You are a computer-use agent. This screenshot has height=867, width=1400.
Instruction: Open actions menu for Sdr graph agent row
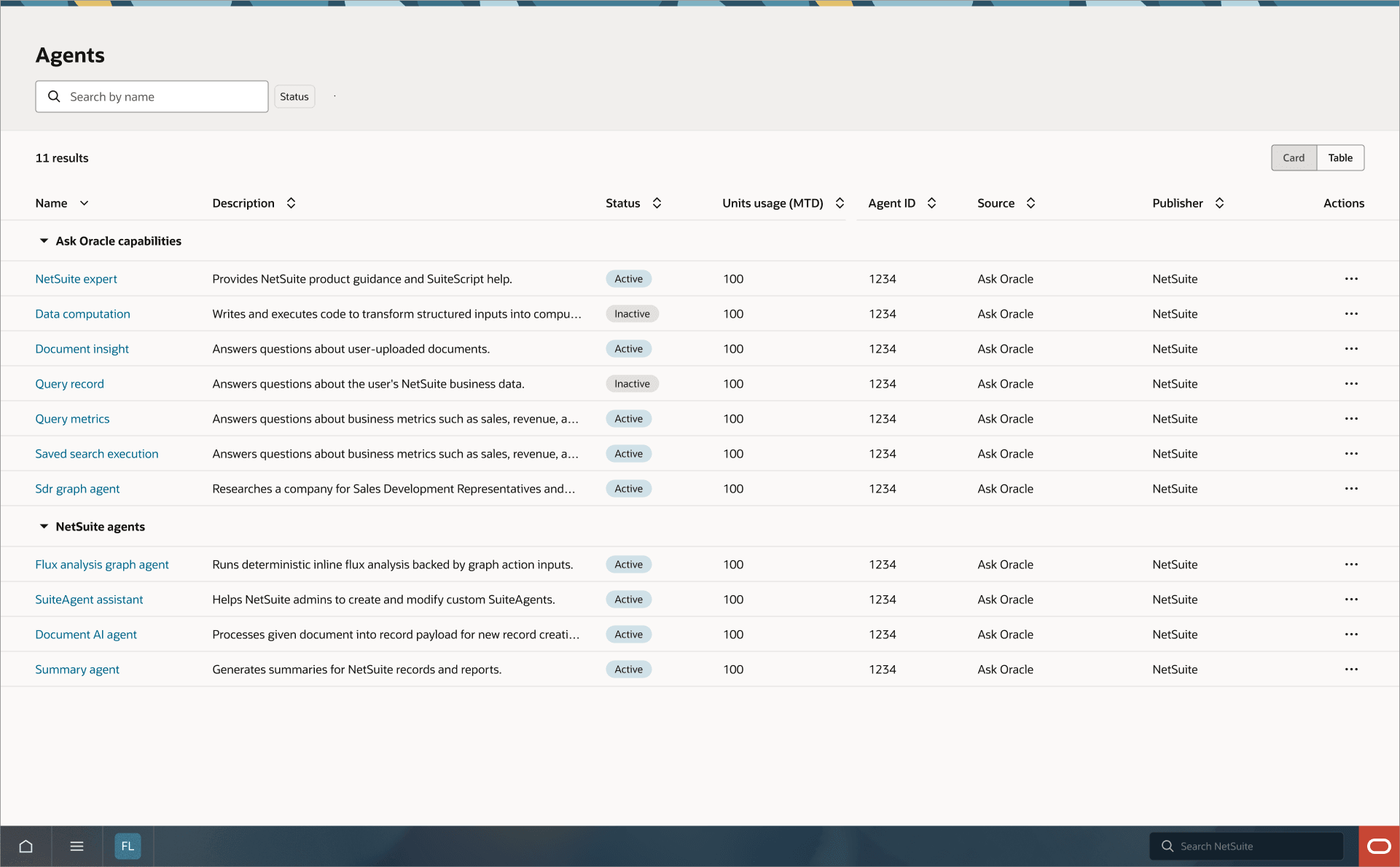1351,488
